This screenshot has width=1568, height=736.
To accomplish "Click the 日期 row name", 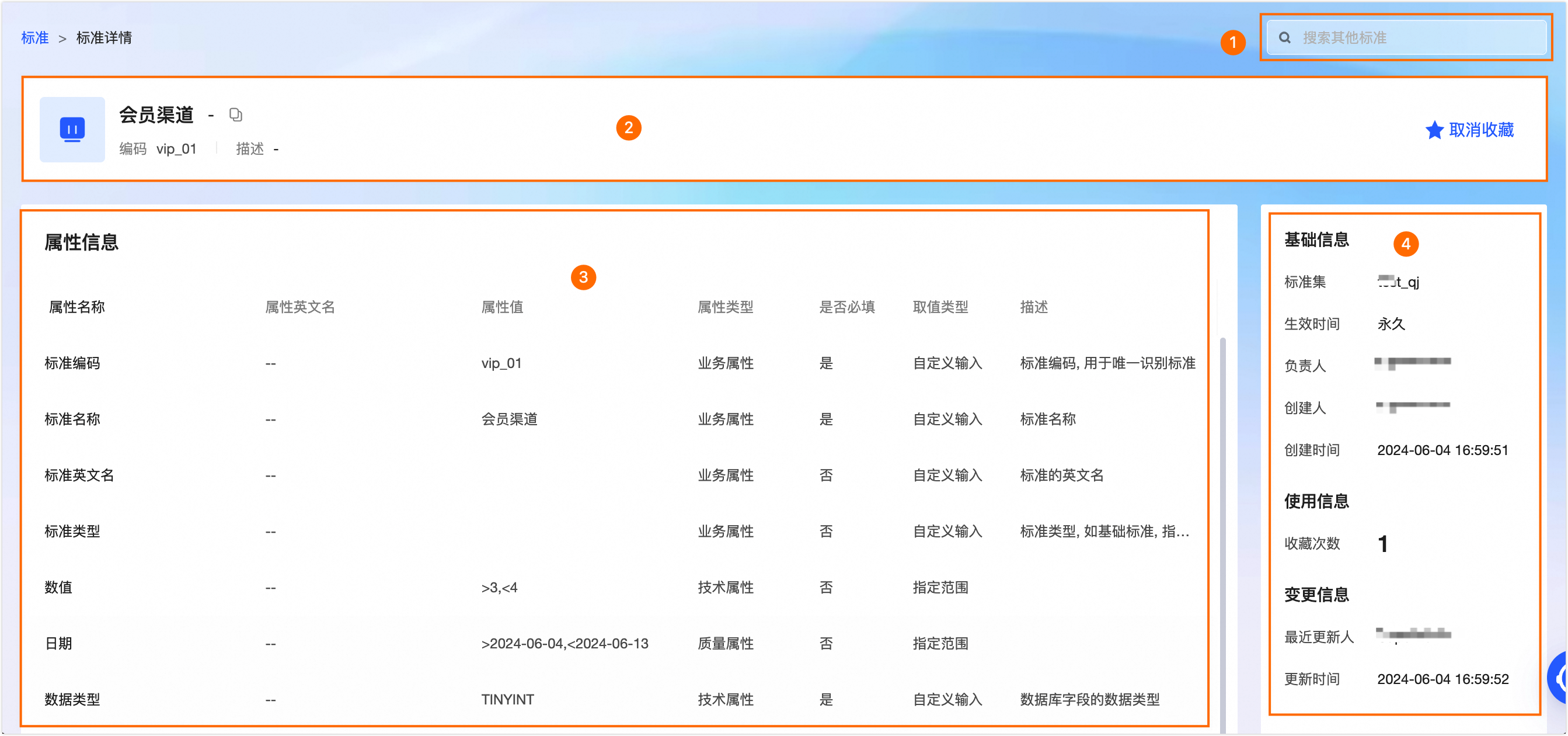I will point(58,643).
